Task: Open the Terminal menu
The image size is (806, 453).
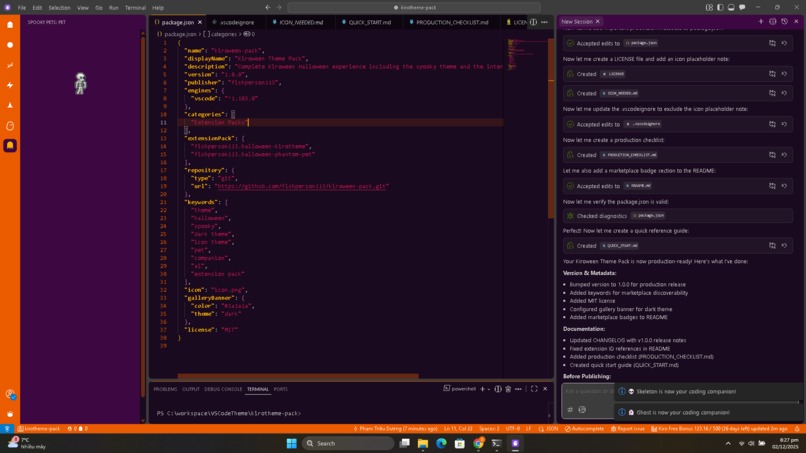Action: 135,8
